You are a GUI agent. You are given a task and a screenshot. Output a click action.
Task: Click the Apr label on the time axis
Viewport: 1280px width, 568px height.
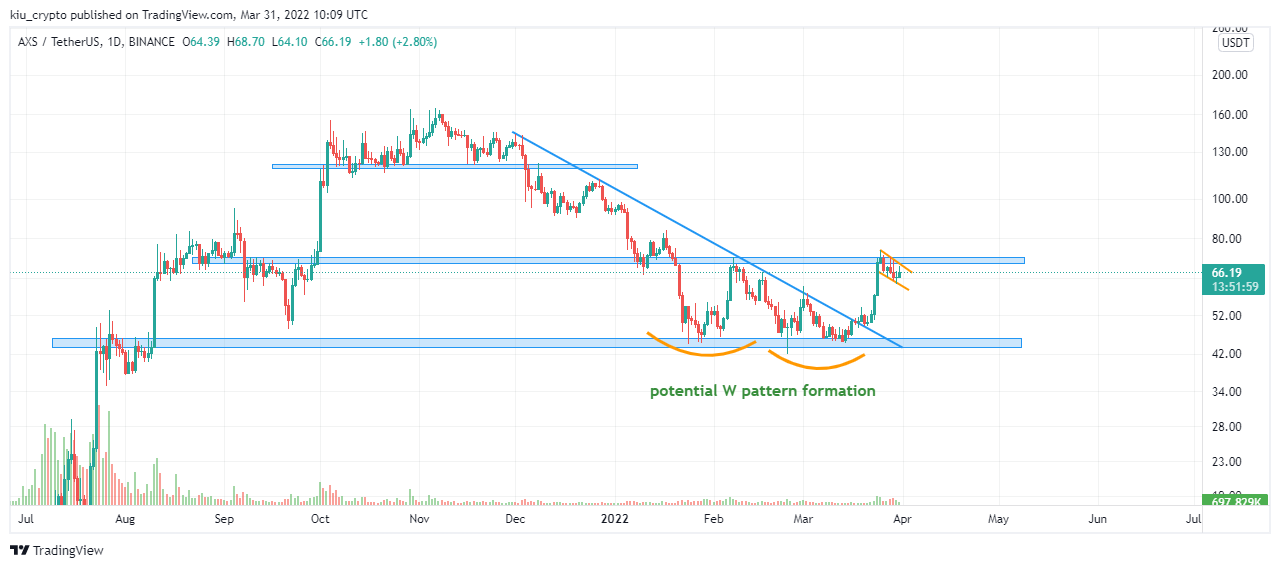pos(902,520)
